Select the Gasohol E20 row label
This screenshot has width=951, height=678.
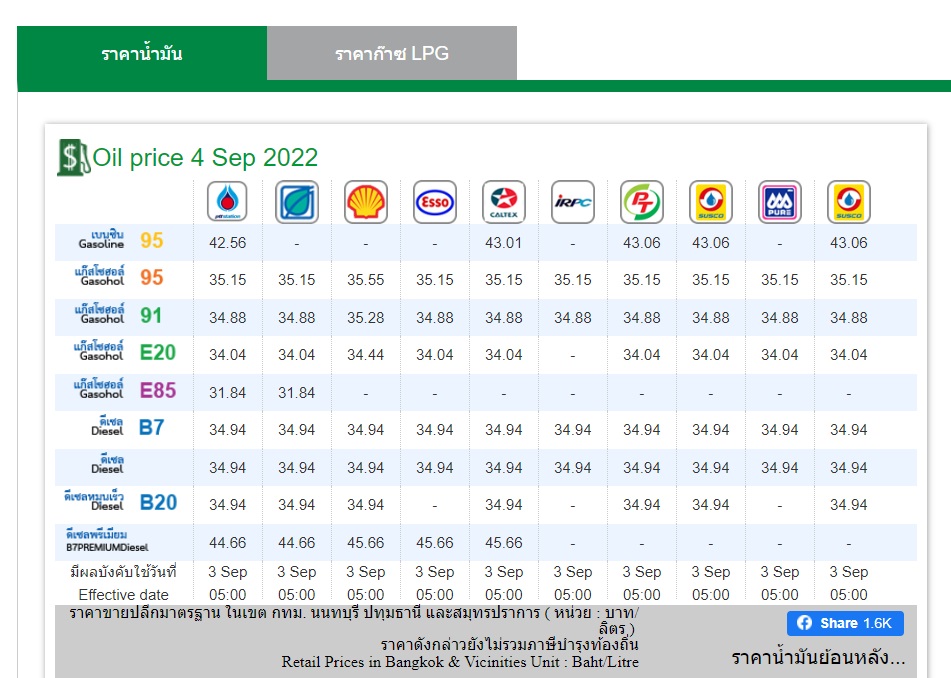pos(125,352)
